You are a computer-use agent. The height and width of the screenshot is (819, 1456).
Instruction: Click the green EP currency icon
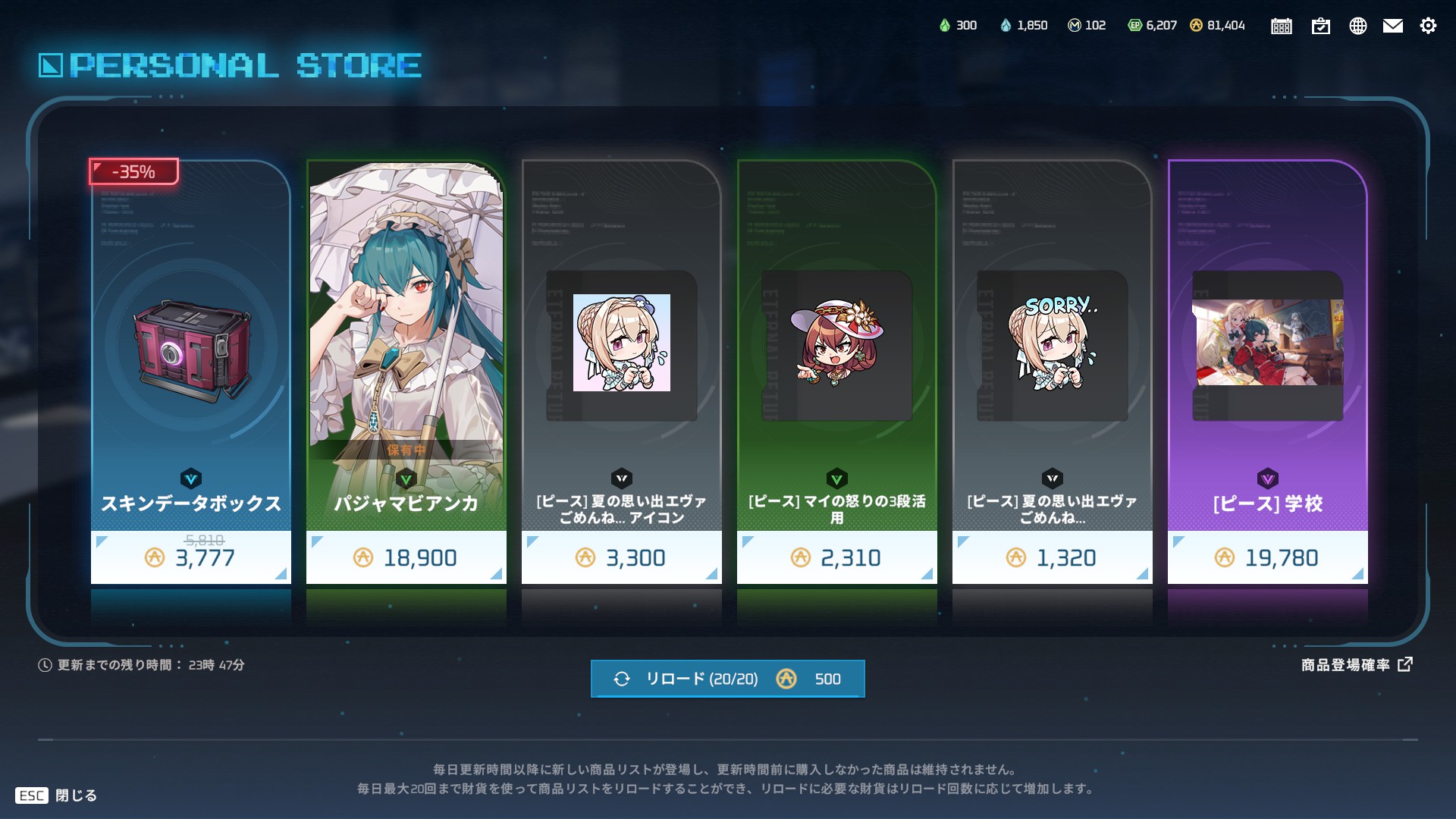1134,25
